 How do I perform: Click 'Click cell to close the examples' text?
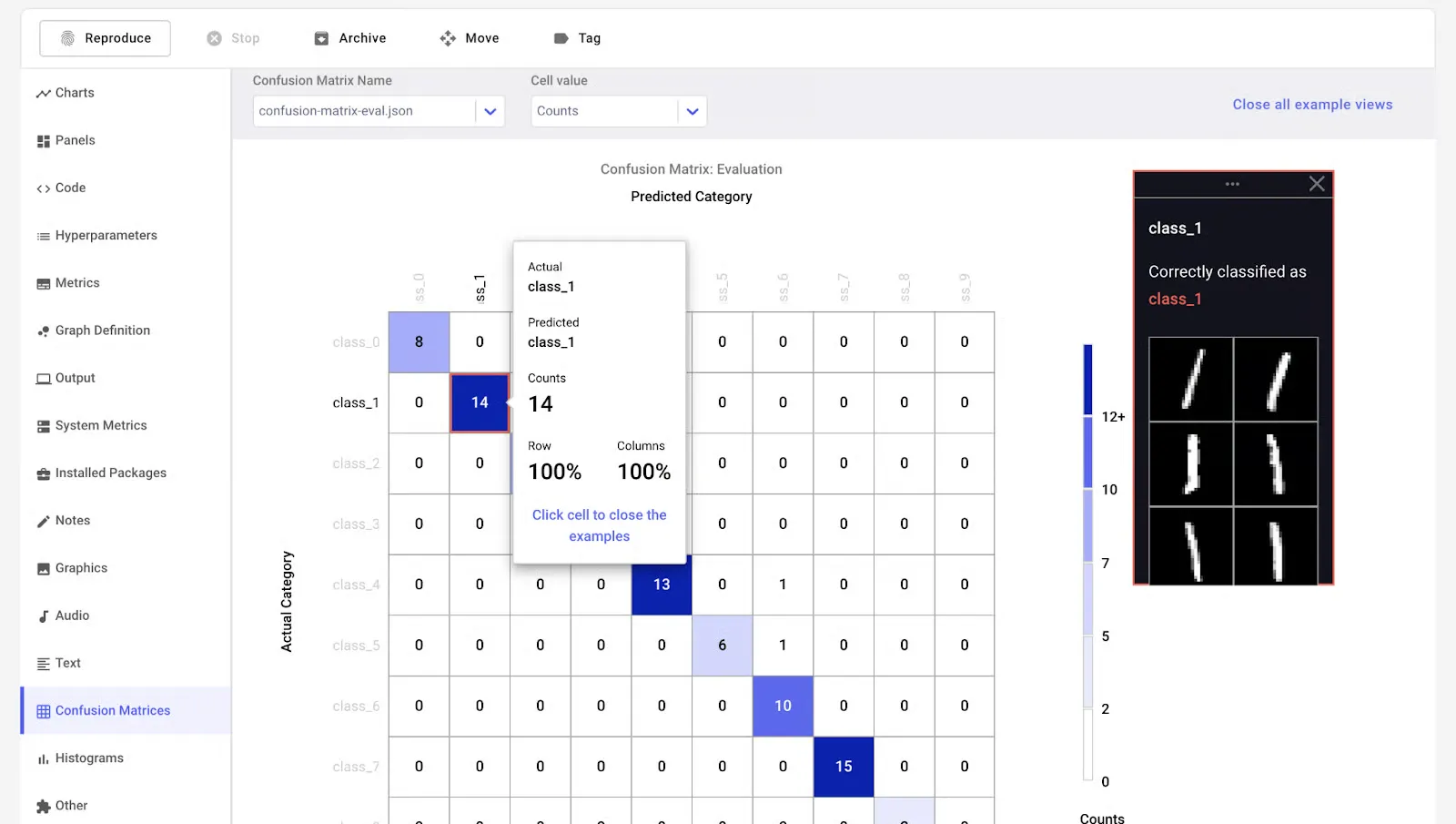(x=600, y=525)
